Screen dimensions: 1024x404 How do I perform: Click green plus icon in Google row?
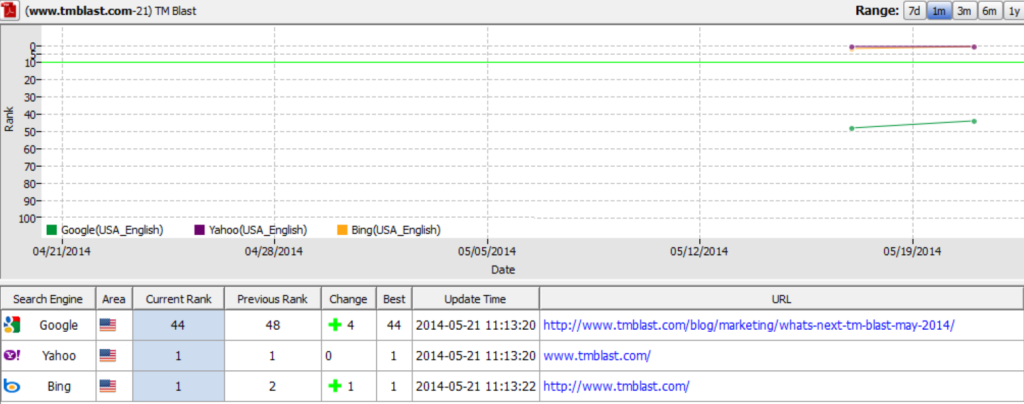click(335, 325)
